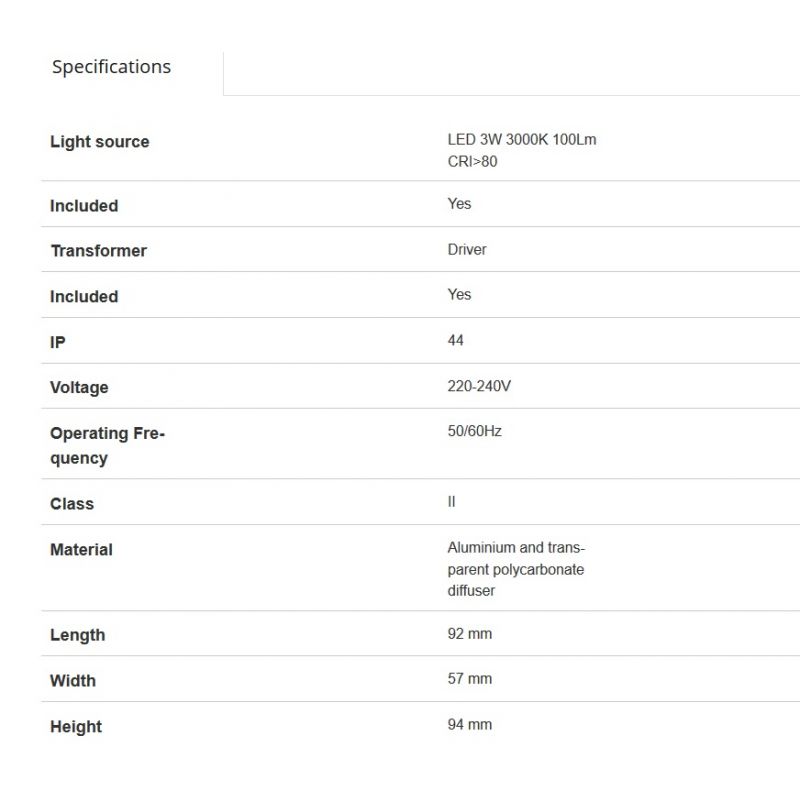800x800 pixels.
Task: Select the Aluminium and polycarbonate diffuser text
Action: pyautogui.click(x=516, y=569)
